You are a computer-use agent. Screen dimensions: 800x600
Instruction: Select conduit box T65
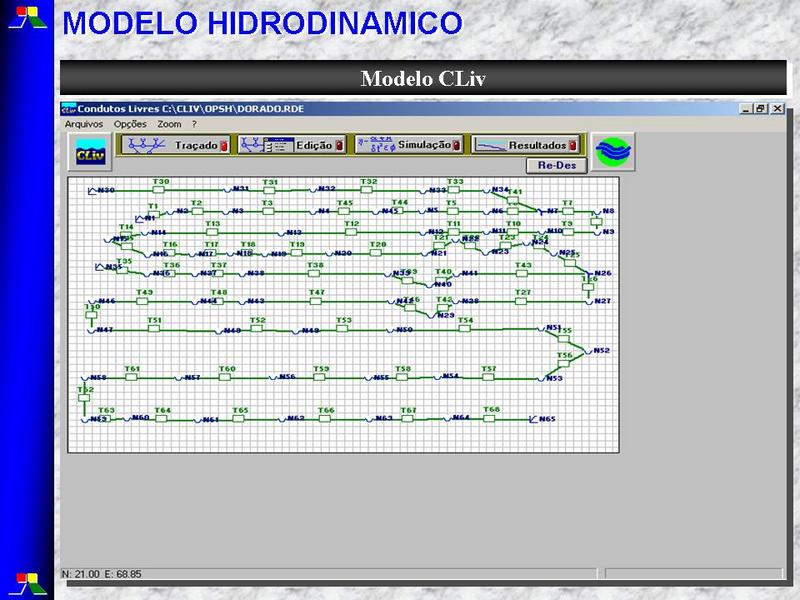pos(238,418)
